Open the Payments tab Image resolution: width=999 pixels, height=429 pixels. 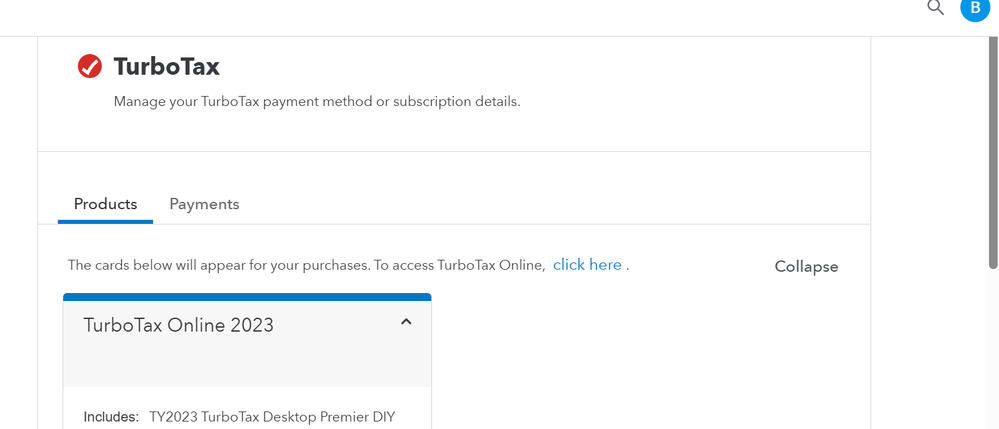pyautogui.click(x=204, y=204)
